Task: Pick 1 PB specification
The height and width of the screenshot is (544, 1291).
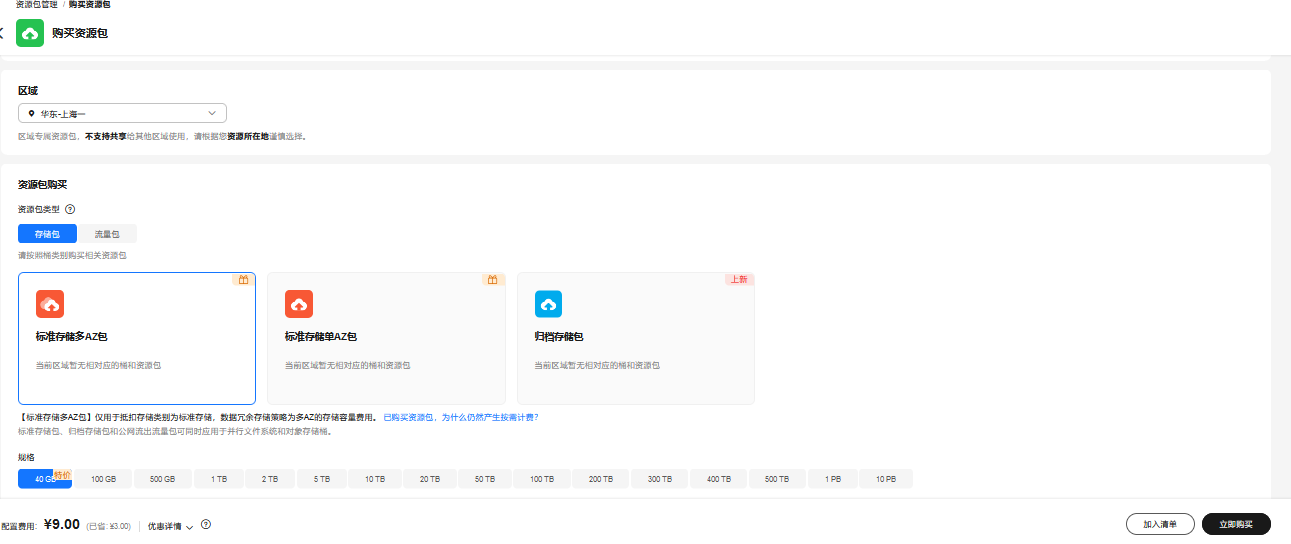Action: pyautogui.click(x=833, y=480)
